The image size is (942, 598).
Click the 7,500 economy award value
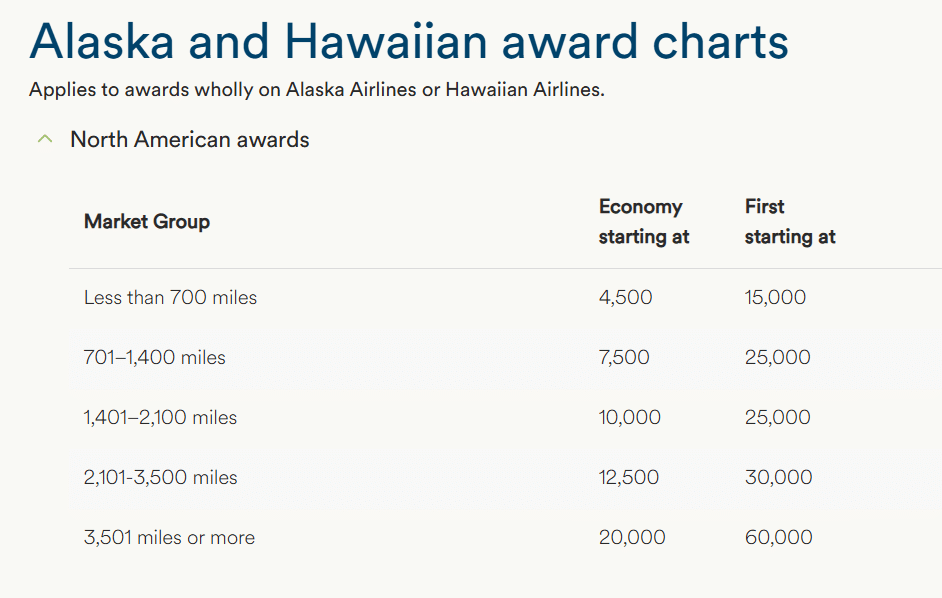click(624, 357)
